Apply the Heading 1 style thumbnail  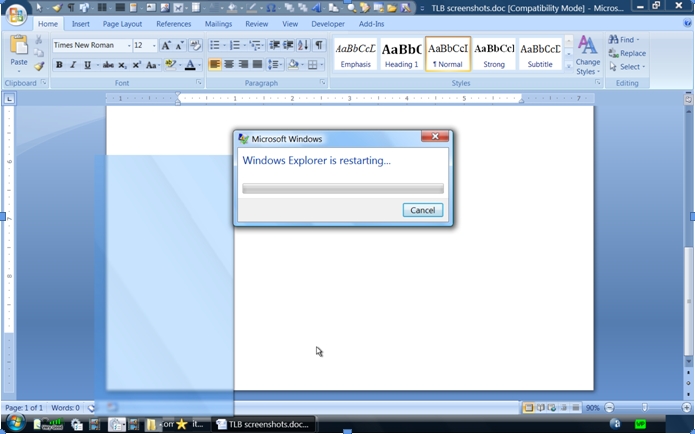[x=401, y=53]
